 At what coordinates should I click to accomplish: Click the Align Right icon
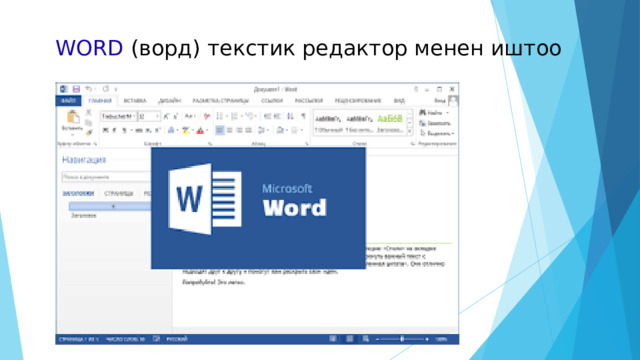pyautogui.click(x=239, y=130)
